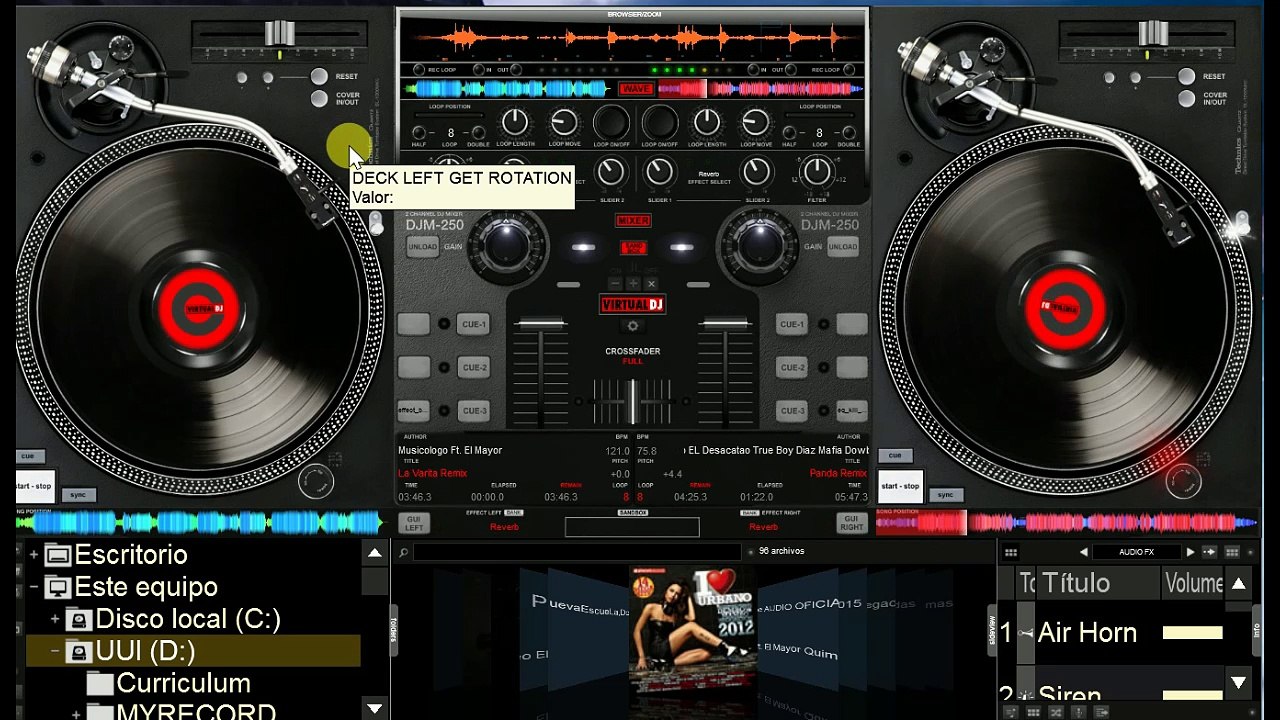
Task: Click the shuffle icon in bottom toolbar
Action: click(1056, 712)
